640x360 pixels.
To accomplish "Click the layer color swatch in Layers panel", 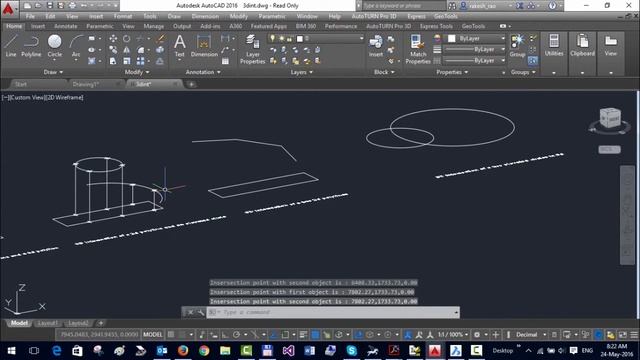I will [x=300, y=39].
